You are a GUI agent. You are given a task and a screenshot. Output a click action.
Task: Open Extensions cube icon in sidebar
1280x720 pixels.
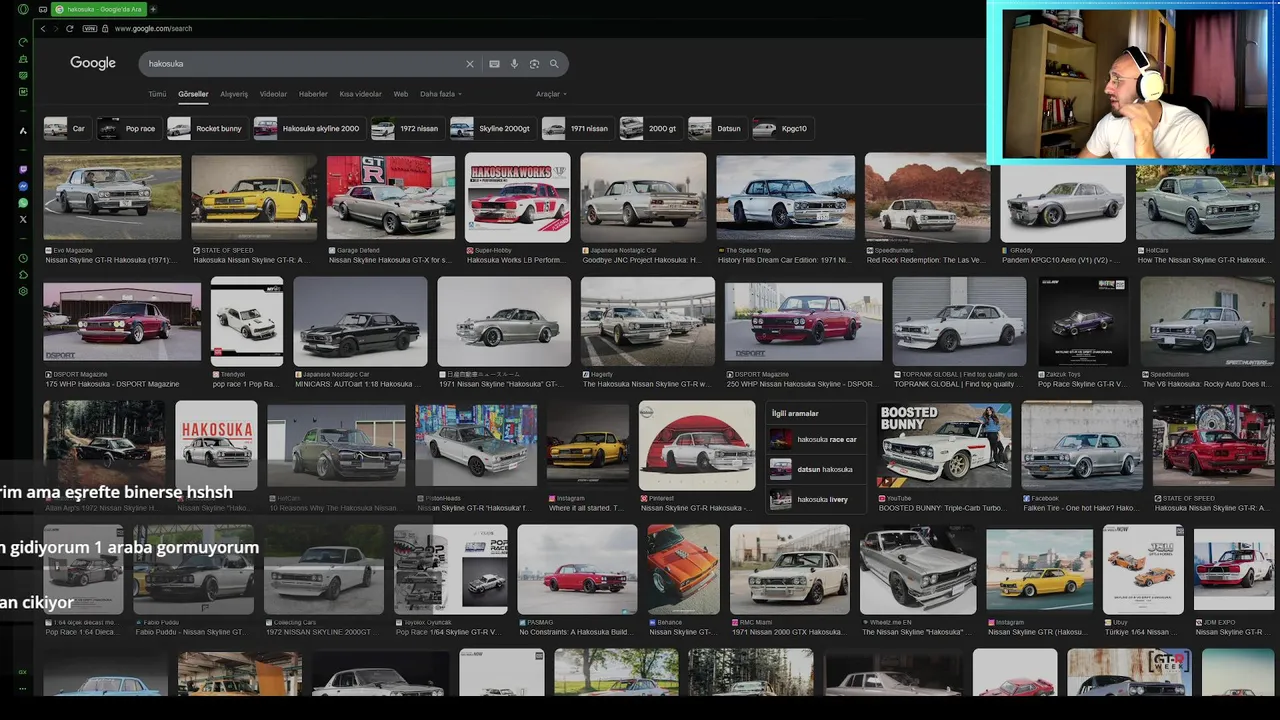(x=23, y=275)
